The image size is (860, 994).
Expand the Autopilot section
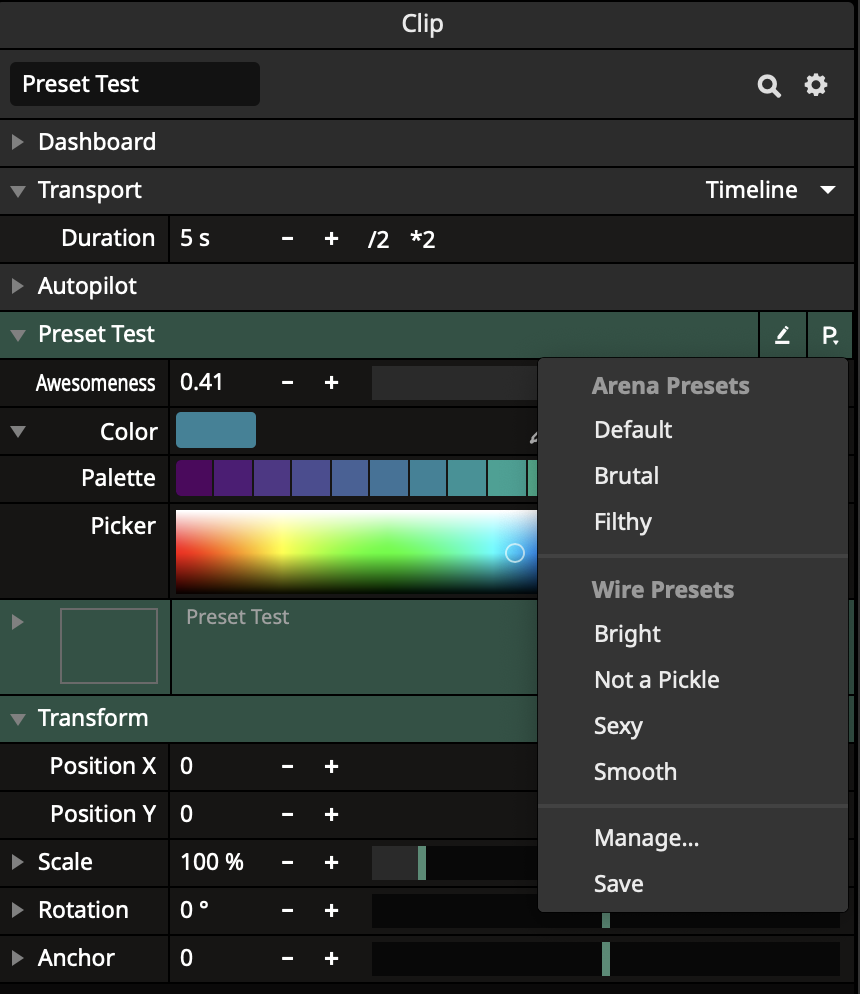pos(17,286)
